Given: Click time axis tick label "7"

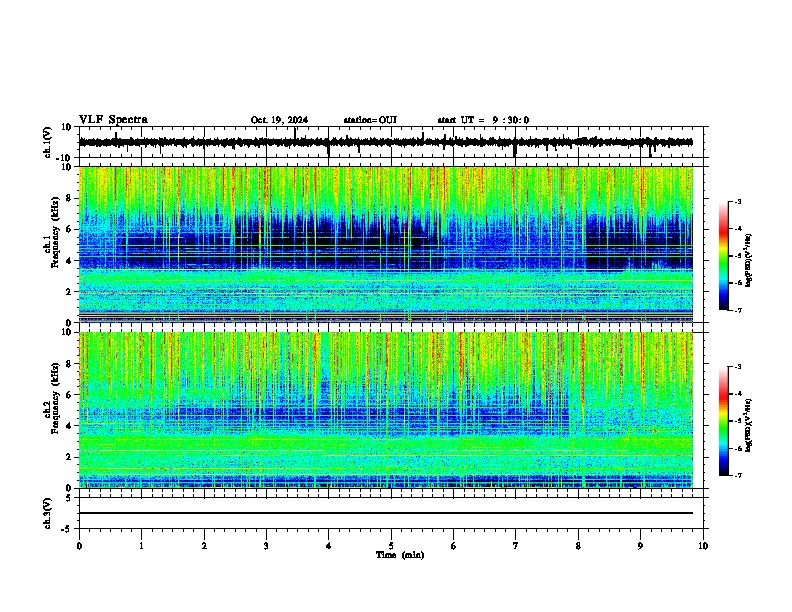Looking at the screenshot, I should click(x=516, y=546).
